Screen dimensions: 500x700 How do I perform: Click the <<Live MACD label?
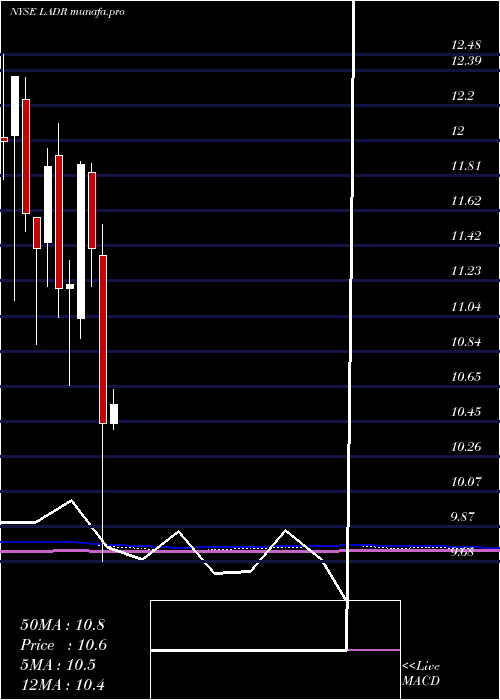pyautogui.click(x=421, y=673)
